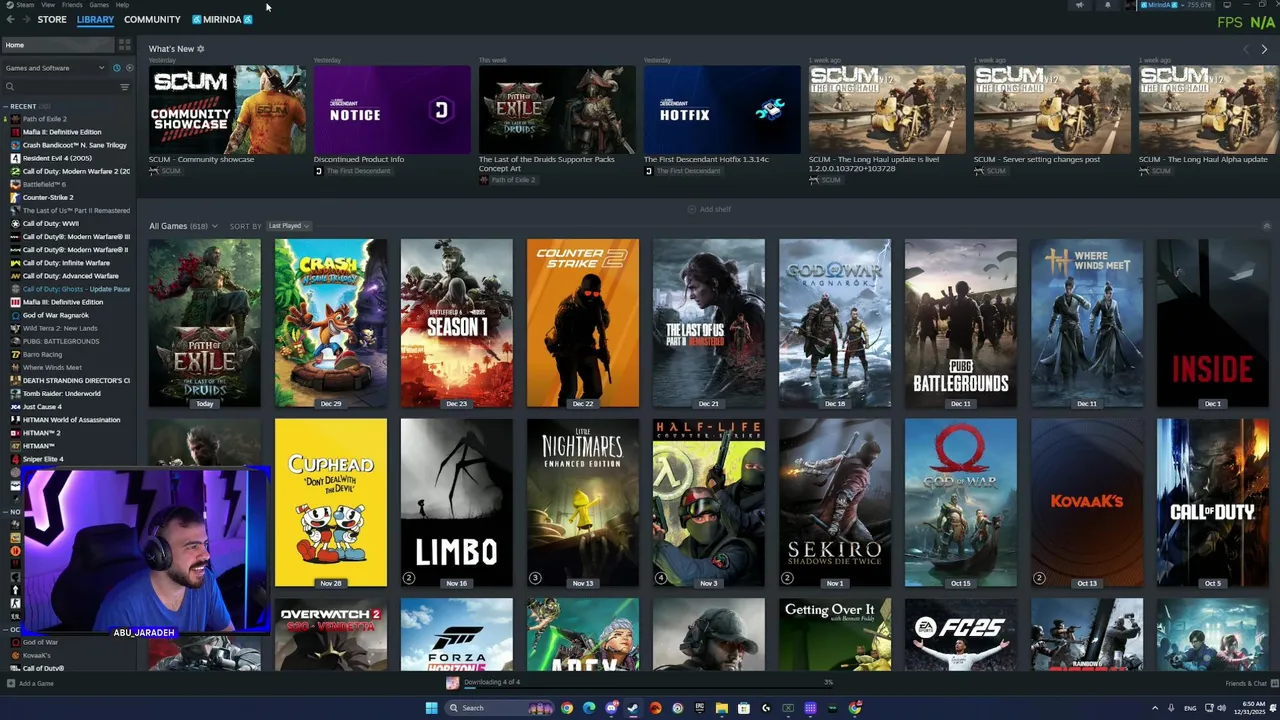
Task: Open Epic Games Launcher from the taskbar
Action: tap(700, 708)
